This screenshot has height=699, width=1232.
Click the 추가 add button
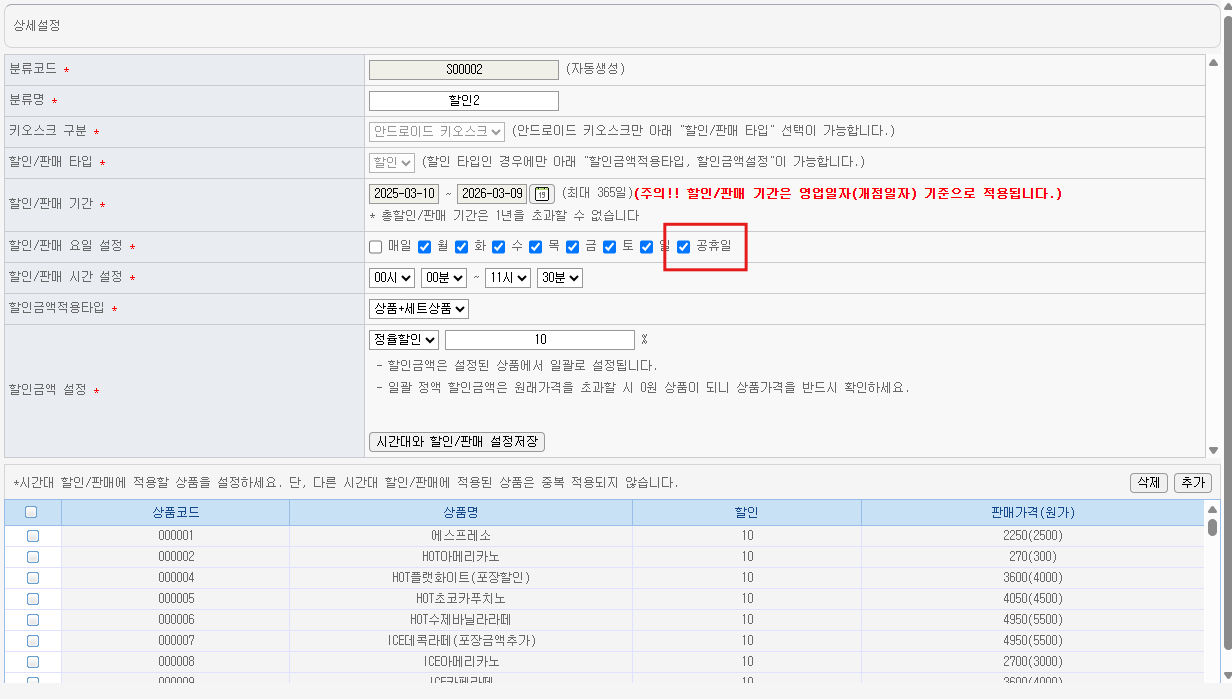pyautogui.click(x=1192, y=483)
